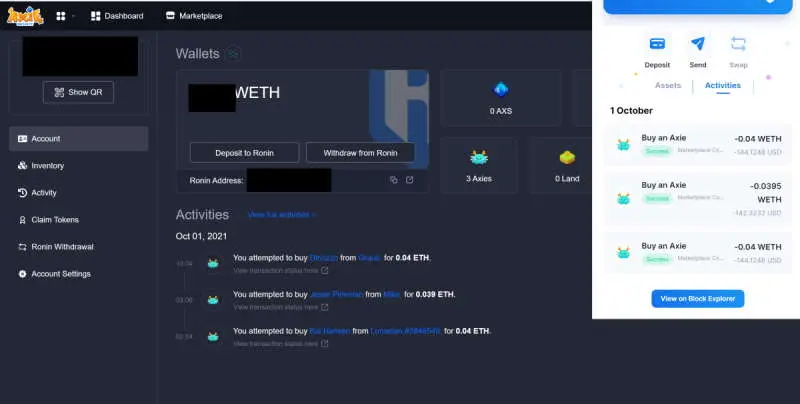800x404 pixels.
Task: Open the axie name link in 0.039 ETH activity
Action: click(337, 294)
